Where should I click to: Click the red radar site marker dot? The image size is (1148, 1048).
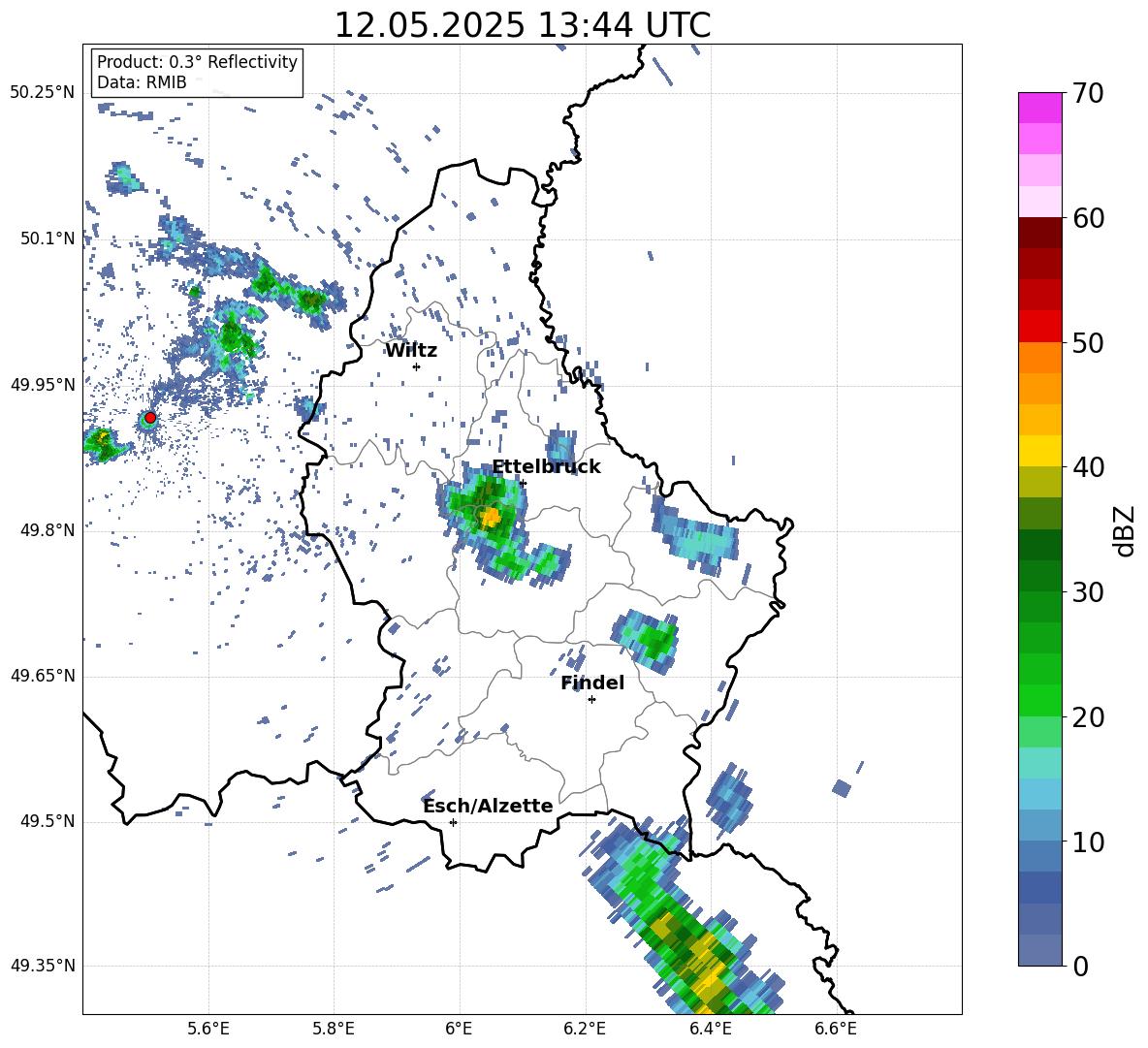pos(150,418)
